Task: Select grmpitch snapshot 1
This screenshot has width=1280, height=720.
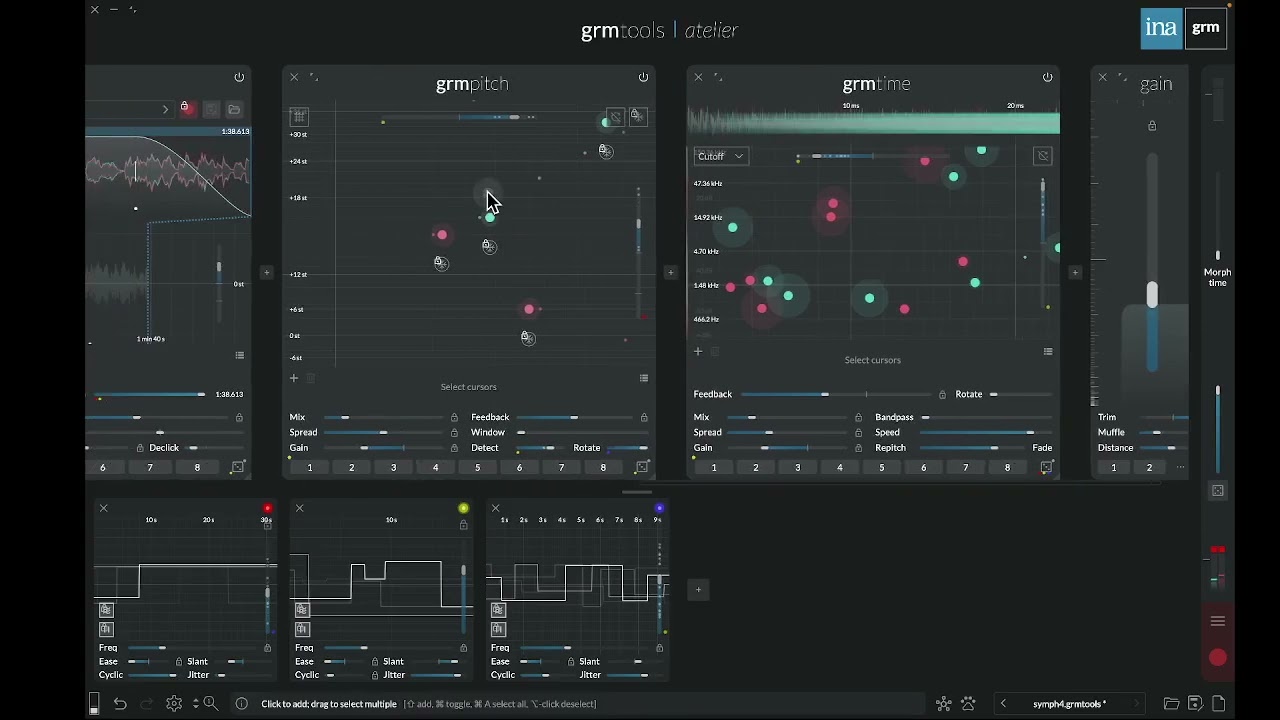Action: tap(310, 467)
